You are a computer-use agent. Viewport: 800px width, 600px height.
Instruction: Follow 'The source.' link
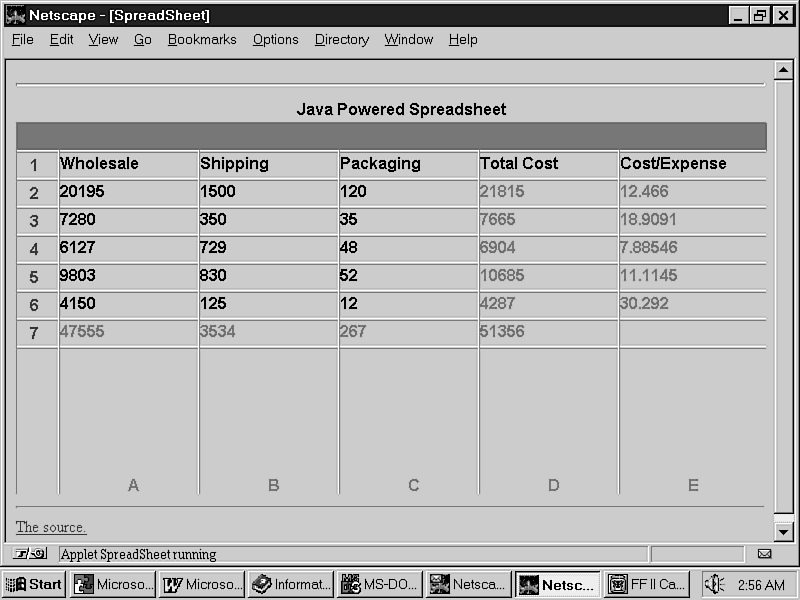coord(51,527)
